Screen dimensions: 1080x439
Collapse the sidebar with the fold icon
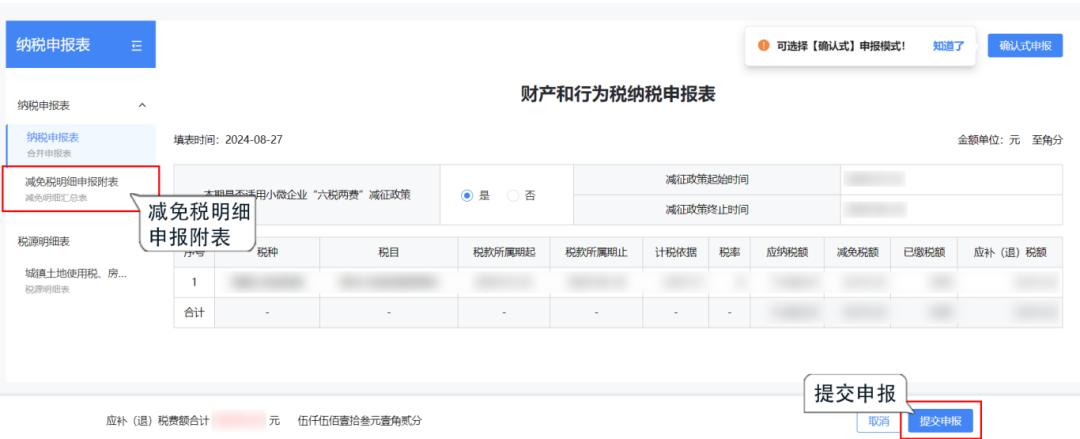[137, 45]
